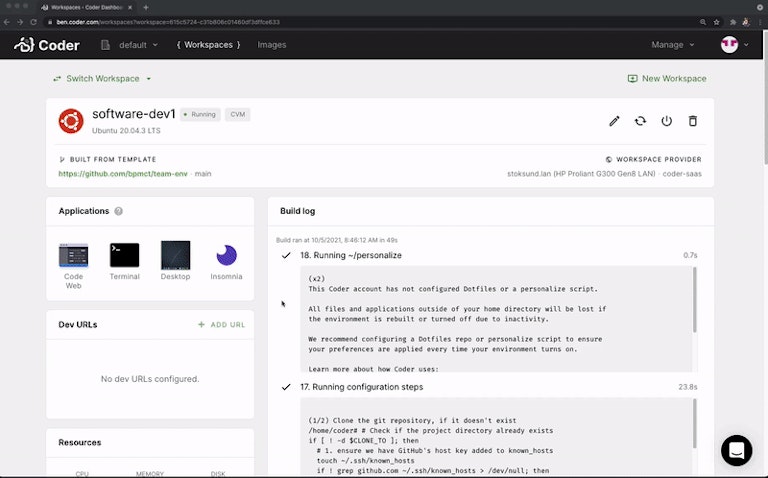The width and height of the screenshot is (768, 478).
Task: Reload the page in the browser
Action: (33, 22)
